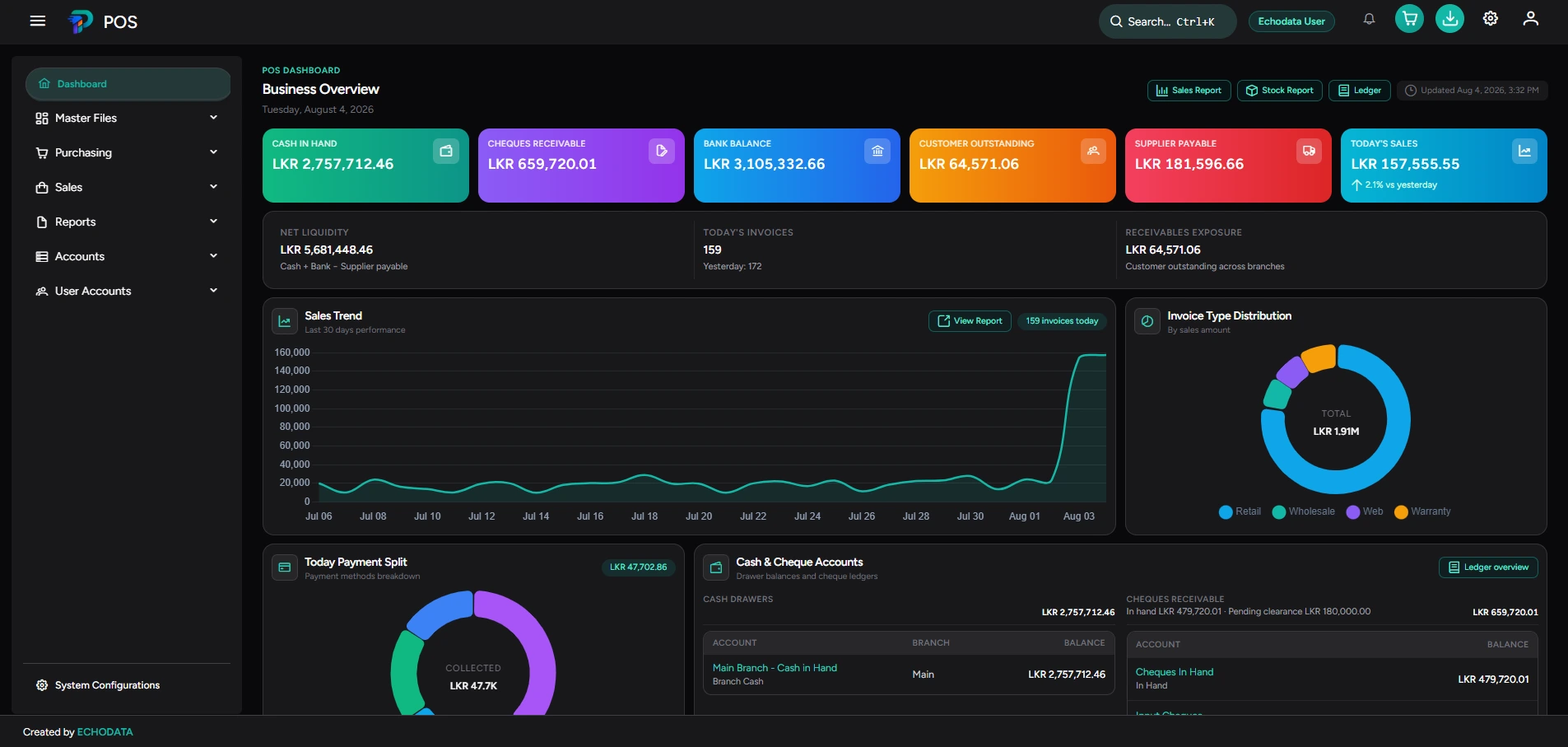Image resolution: width=1568 pixels, height=747 pixels.
Task: Open the Reports menu item
Action: click(128, 222)
